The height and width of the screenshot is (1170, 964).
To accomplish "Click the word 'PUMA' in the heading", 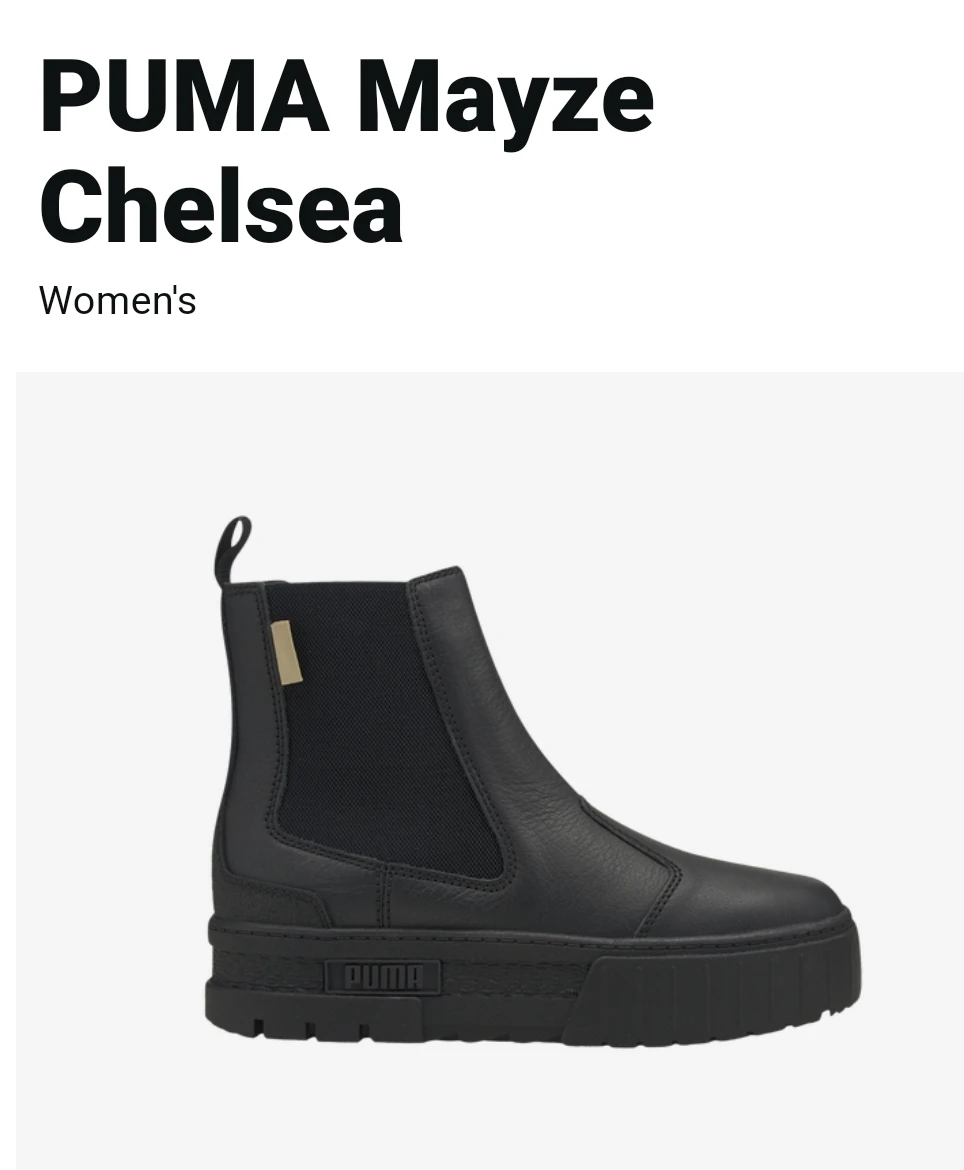I will point(184,97).
